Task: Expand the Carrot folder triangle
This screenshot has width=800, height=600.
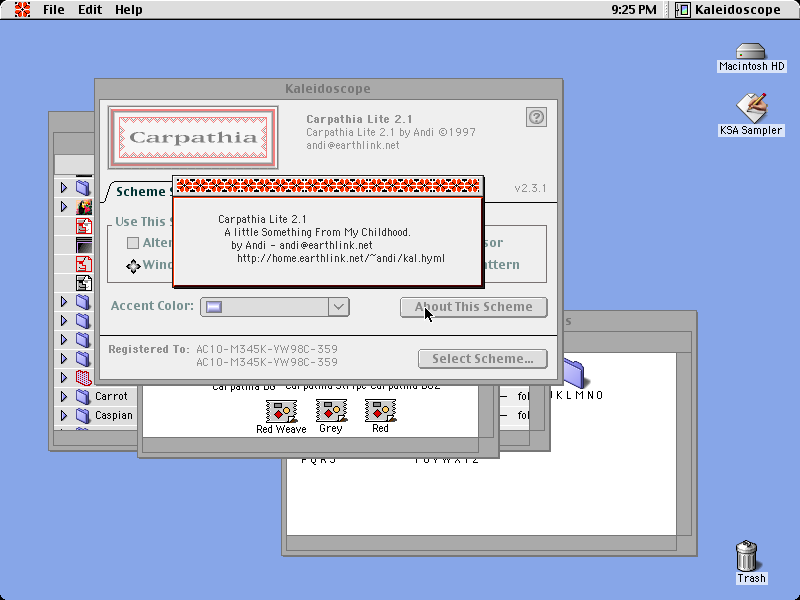Action: [x=64, y=396]
